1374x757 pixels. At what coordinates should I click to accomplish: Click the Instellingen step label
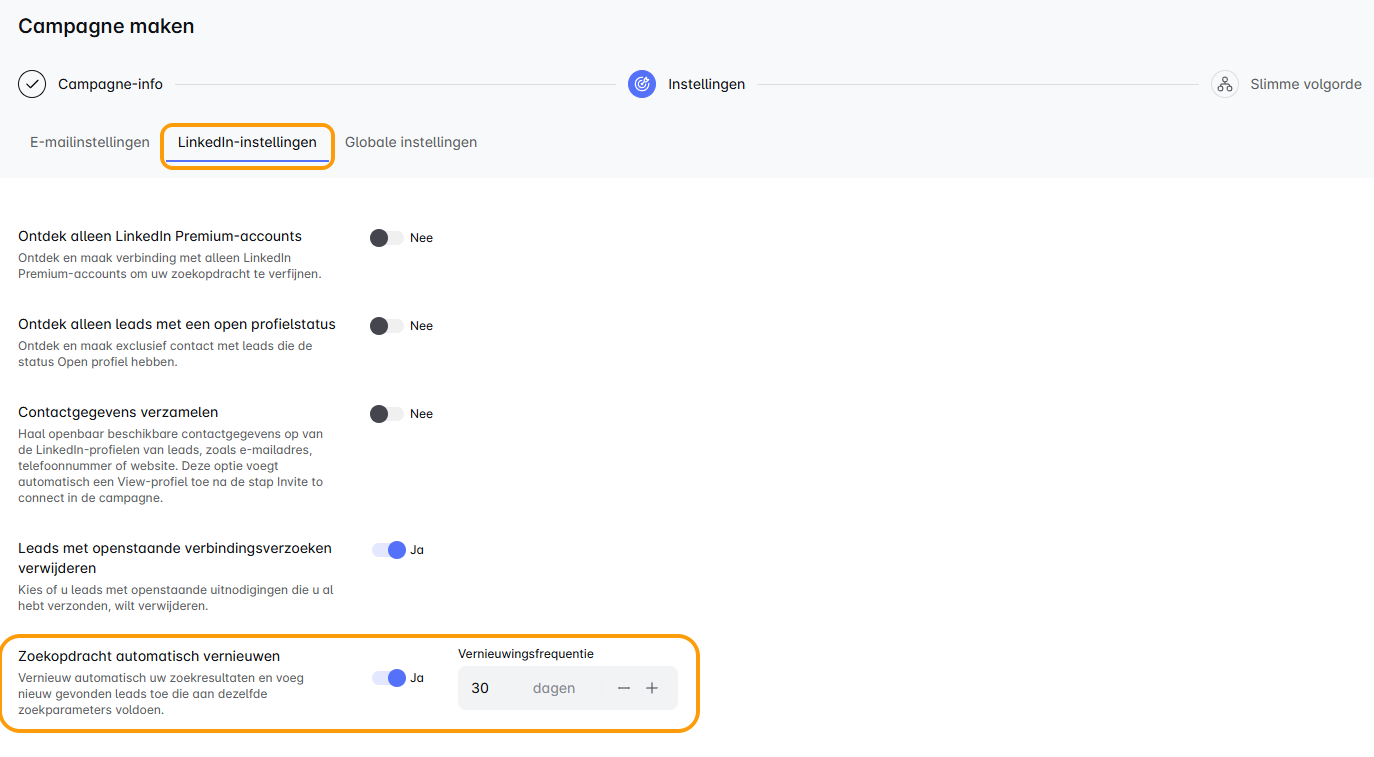(706, 84)
